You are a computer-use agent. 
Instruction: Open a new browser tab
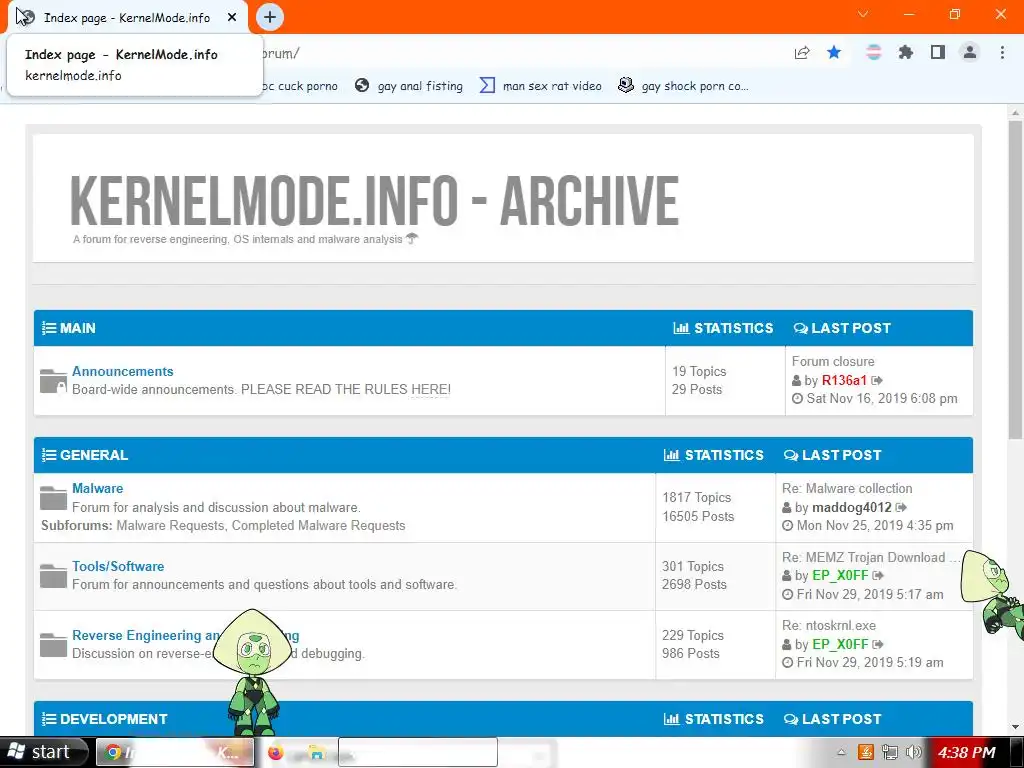[270, 17]
